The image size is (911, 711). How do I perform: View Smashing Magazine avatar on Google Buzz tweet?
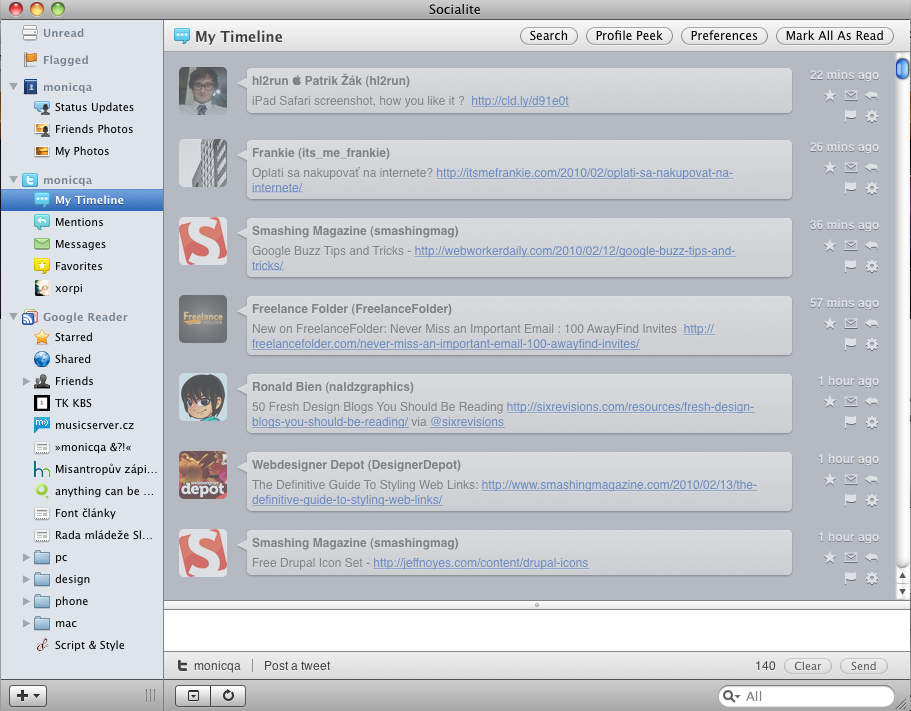pyautogui.click(x=203, y=240)
